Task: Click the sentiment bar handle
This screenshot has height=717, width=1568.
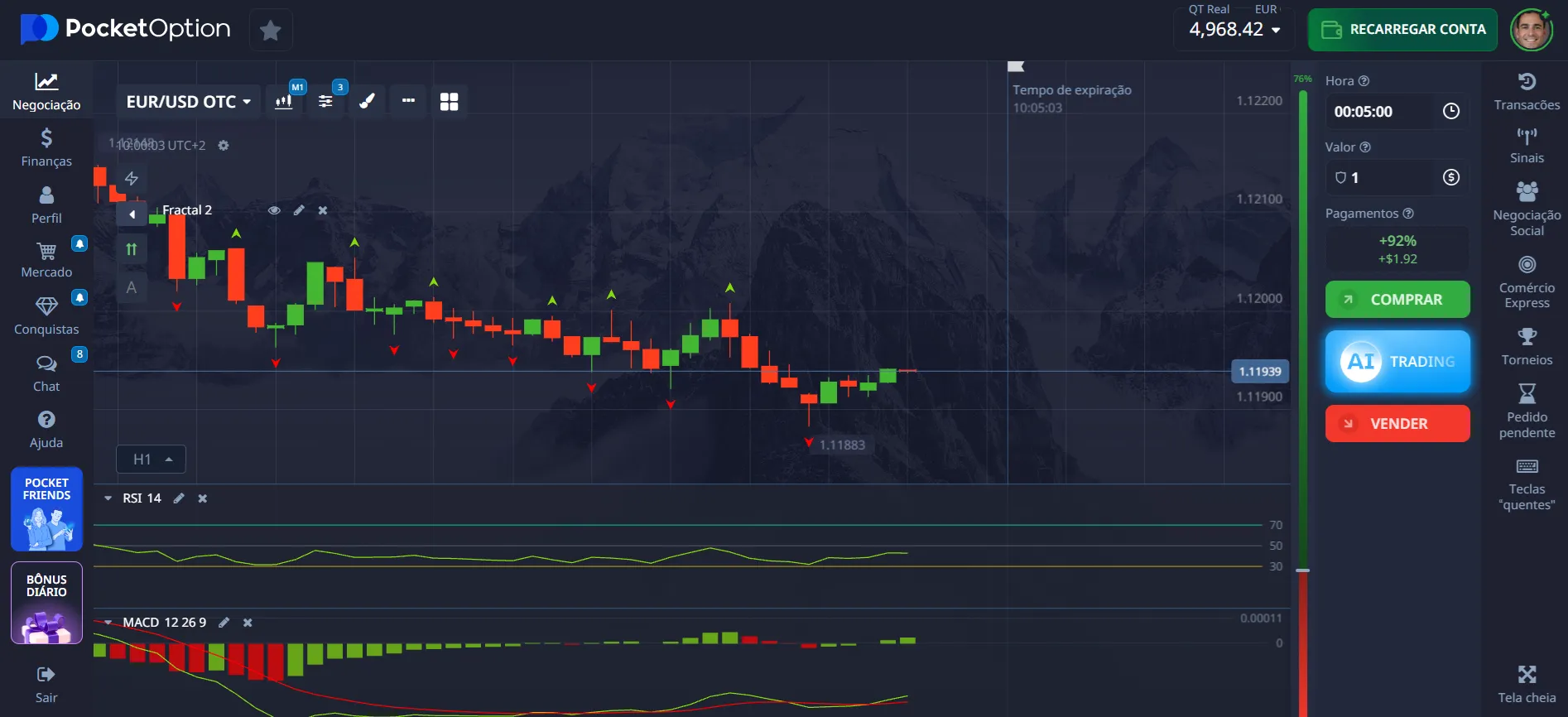Action: point(1303,570)
